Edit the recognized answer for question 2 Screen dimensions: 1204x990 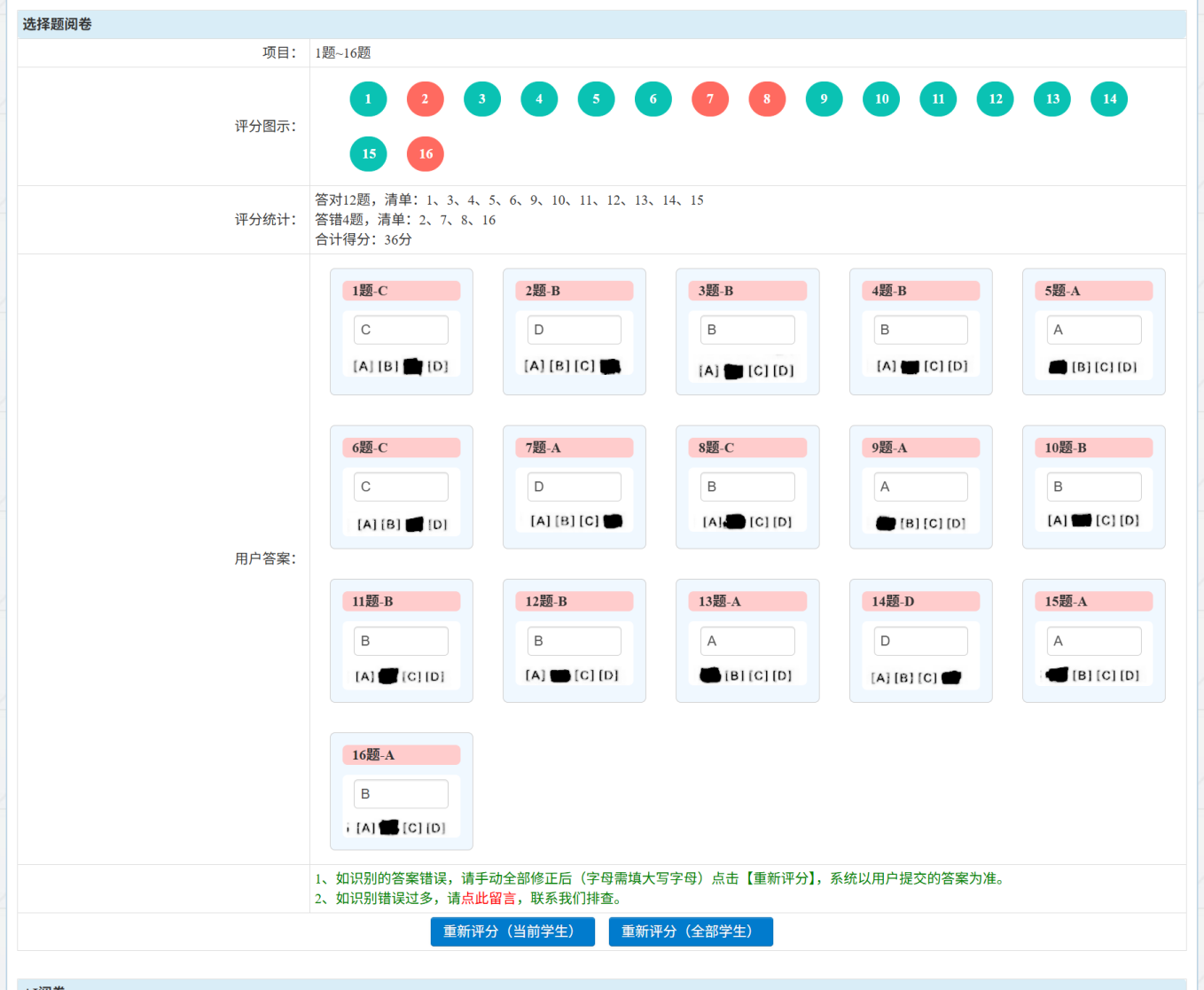tap(574, 330)
